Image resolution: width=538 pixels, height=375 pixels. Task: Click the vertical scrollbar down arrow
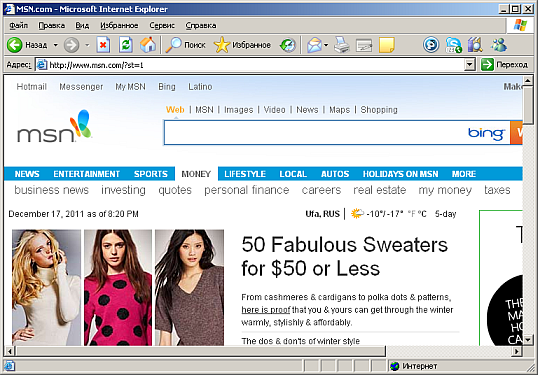527,340
